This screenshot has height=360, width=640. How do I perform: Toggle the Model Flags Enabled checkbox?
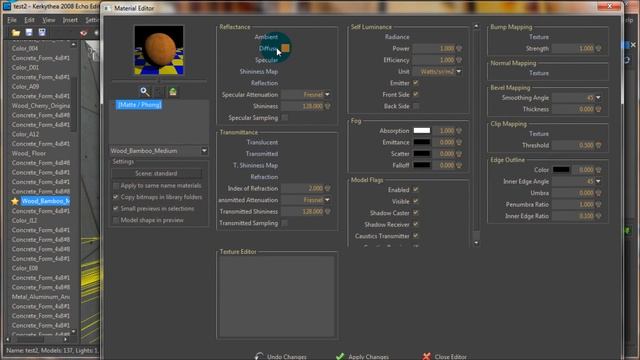(416, 190)
